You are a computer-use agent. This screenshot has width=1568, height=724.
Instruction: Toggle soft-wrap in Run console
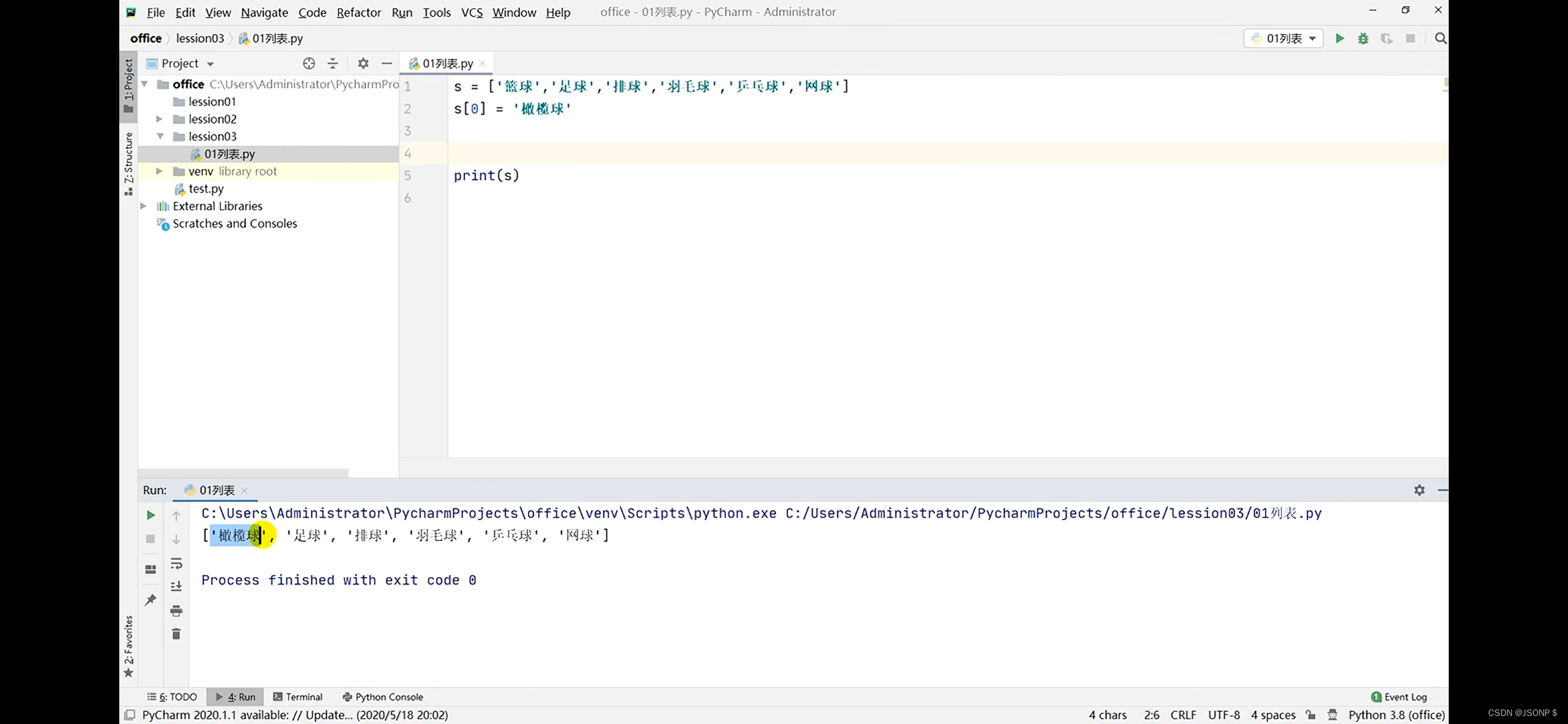pos(176,563)
